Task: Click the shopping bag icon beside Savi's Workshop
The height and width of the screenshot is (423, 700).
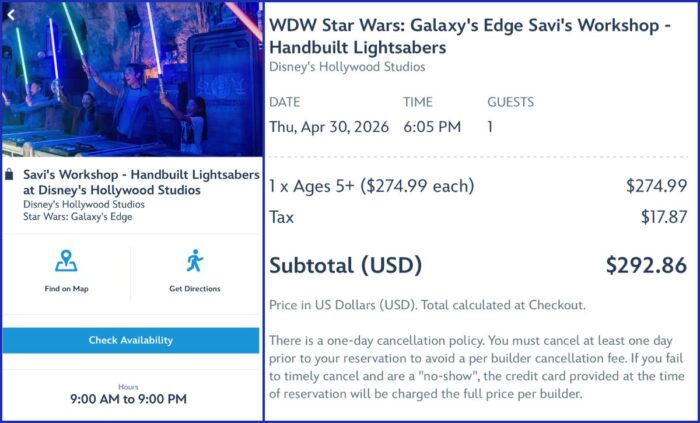Action: [9, 174]
